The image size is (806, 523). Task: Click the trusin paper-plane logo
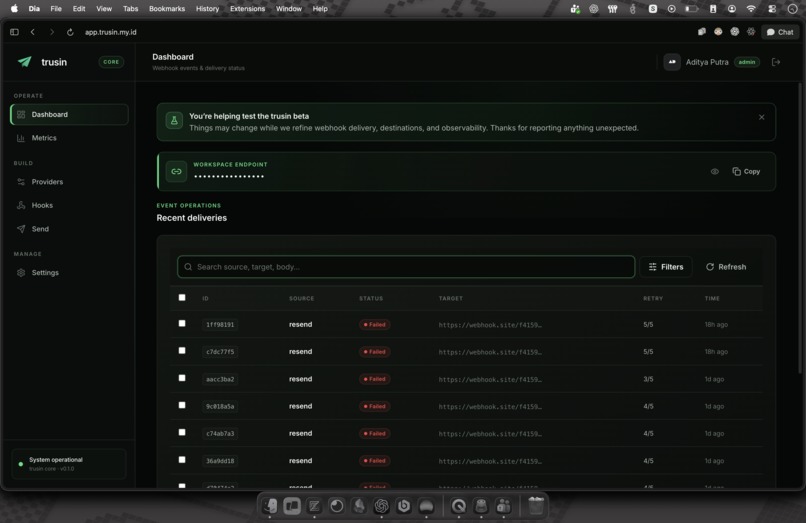point(24,62)
